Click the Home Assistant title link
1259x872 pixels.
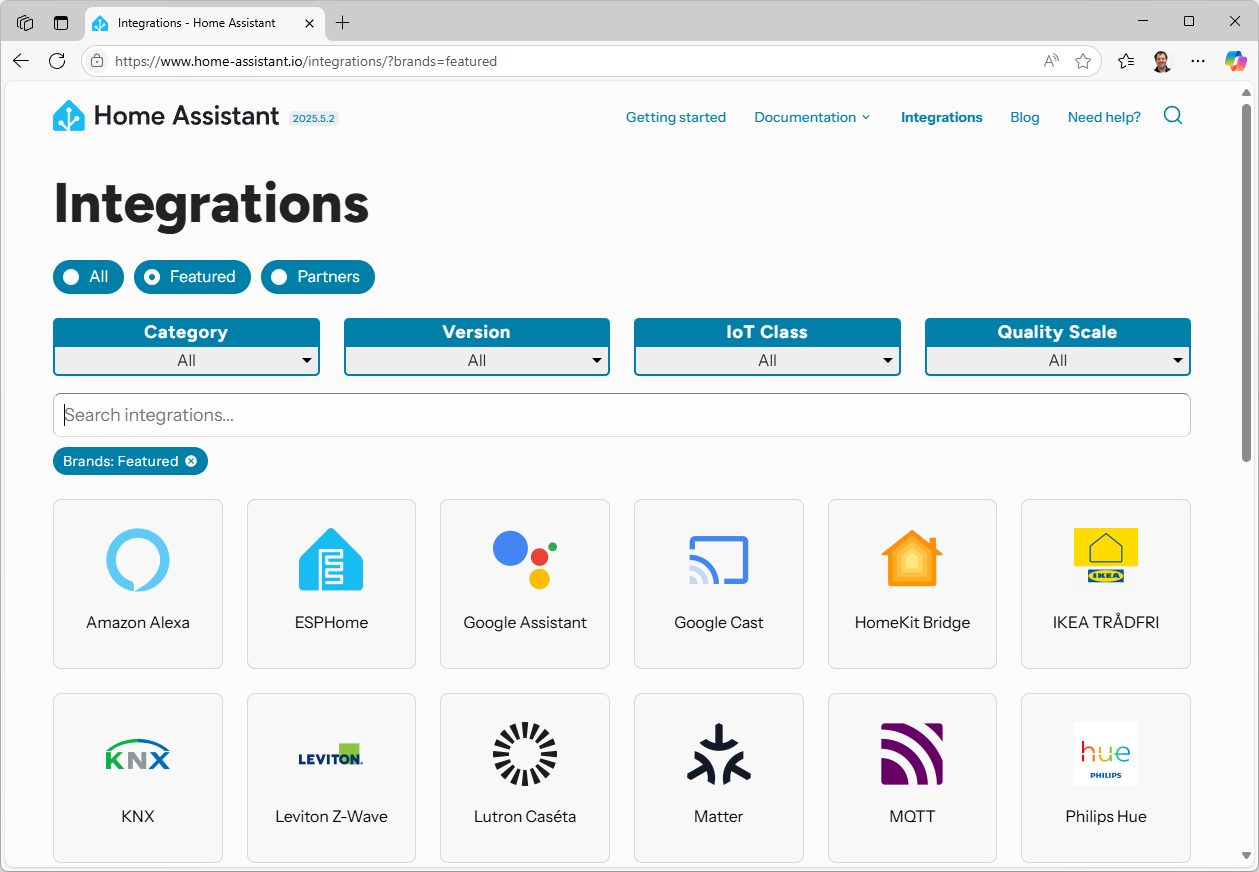(186, 116)
